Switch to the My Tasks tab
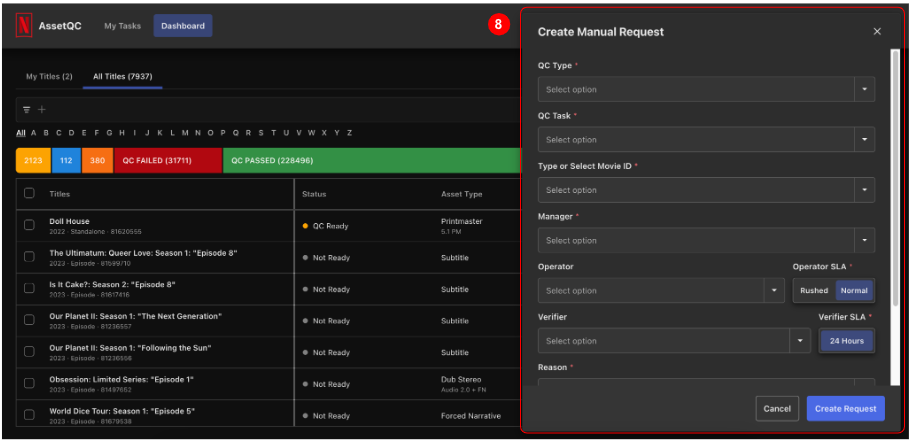 pos(122,26)
